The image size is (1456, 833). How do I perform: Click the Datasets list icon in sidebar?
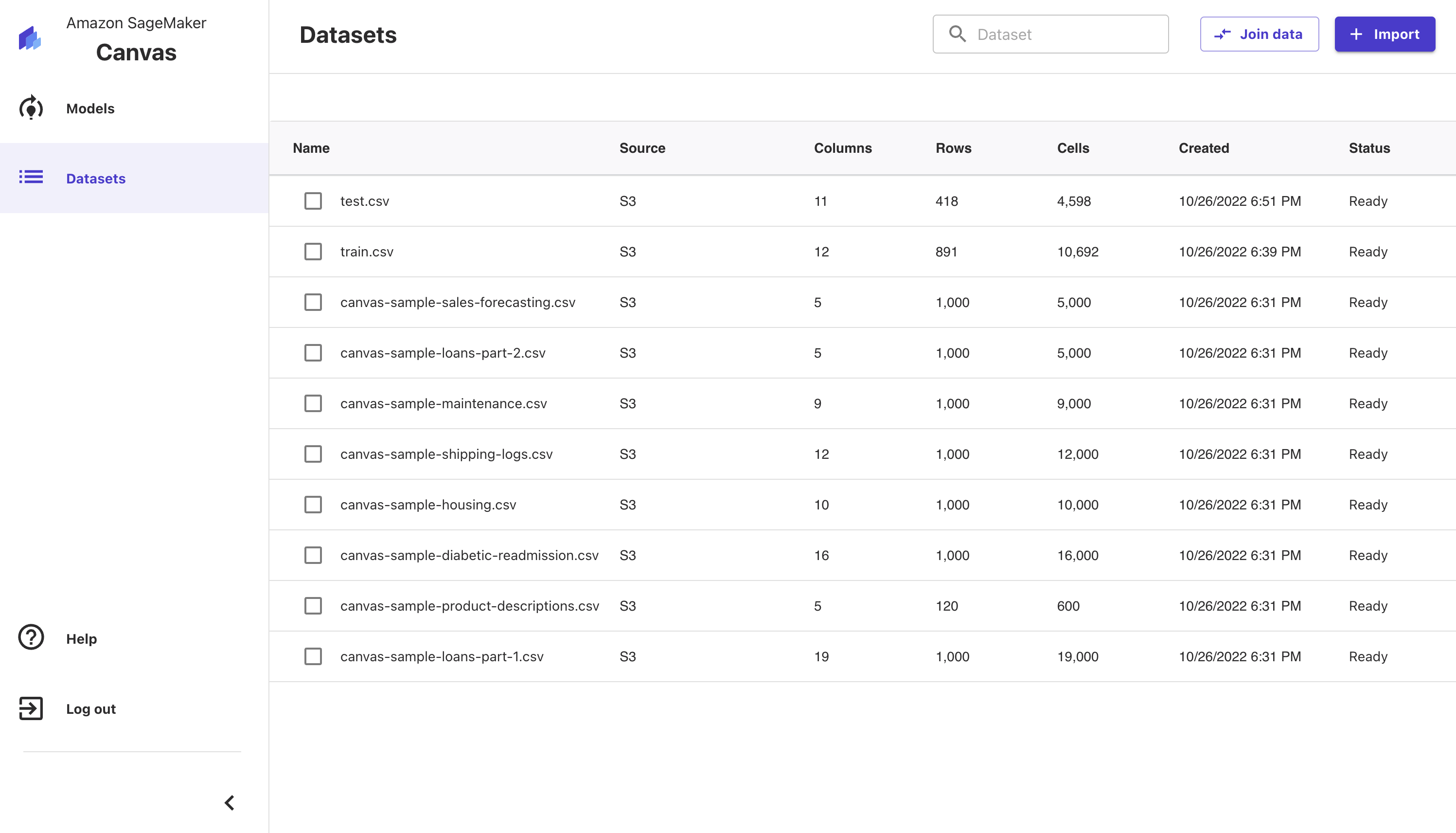(x=31, y=178)
